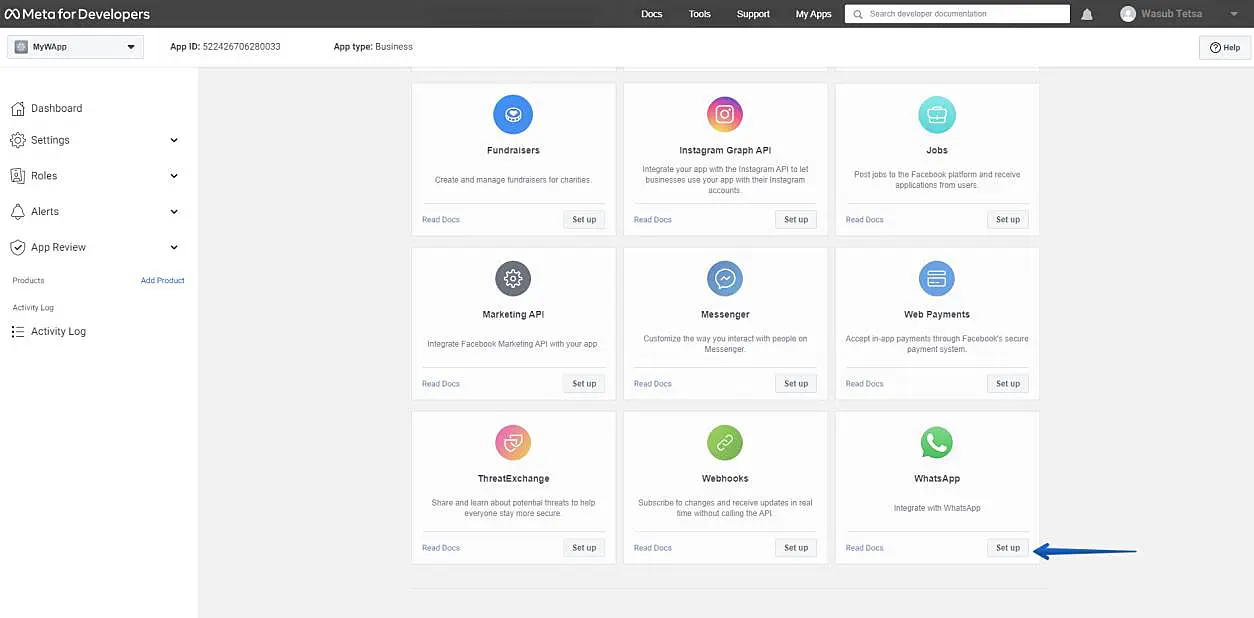The height and width of the screenshot is (618, 1254).
Task: Expand the App Review sidebar section
Action: coord(174,247)
